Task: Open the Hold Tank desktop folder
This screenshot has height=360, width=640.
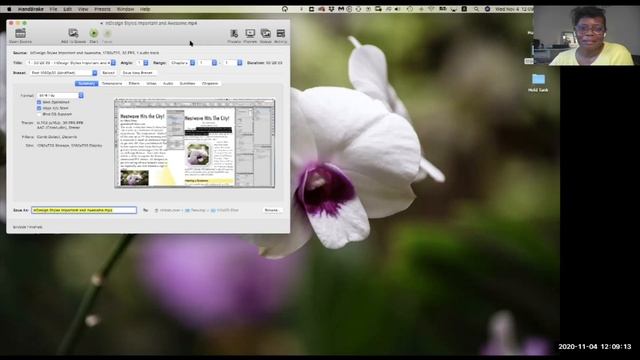Action: click(538, 79)
